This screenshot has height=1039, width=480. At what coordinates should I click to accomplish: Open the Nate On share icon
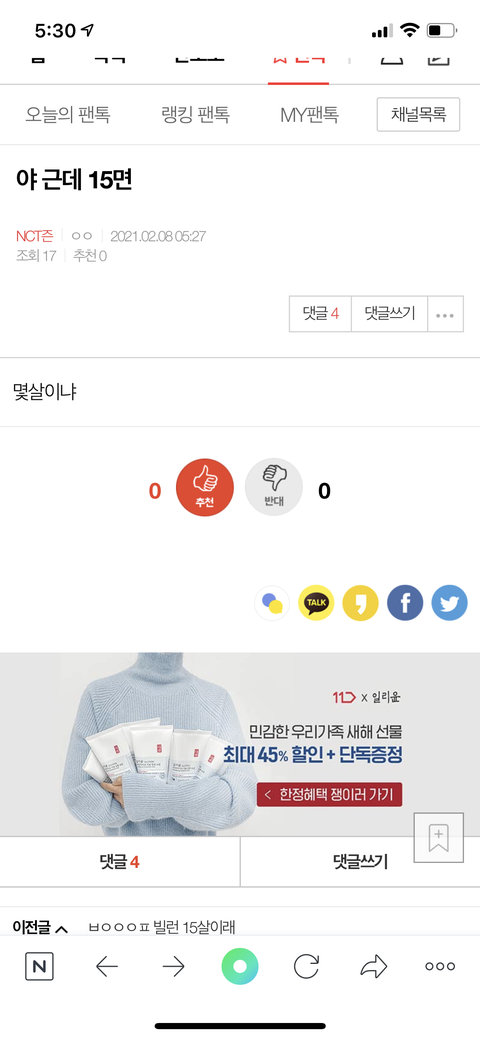pos(272,603)
